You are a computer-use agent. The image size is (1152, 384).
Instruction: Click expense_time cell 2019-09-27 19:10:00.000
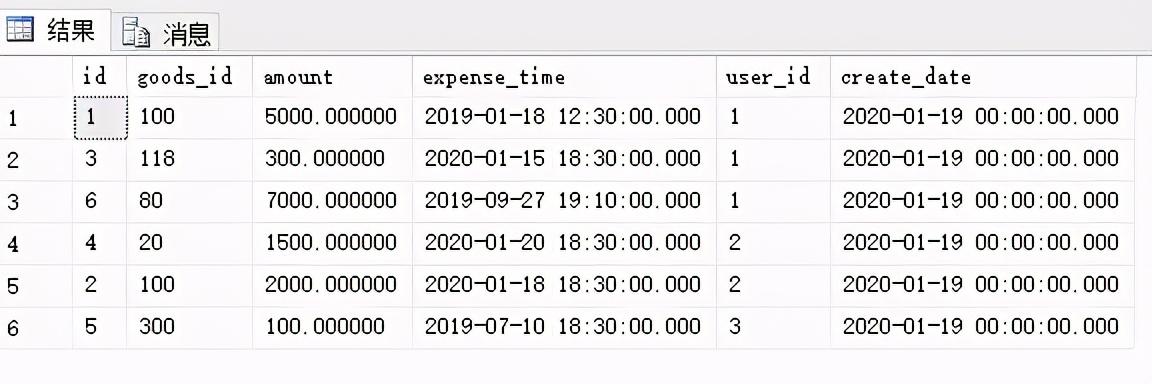tap(564, 201)
